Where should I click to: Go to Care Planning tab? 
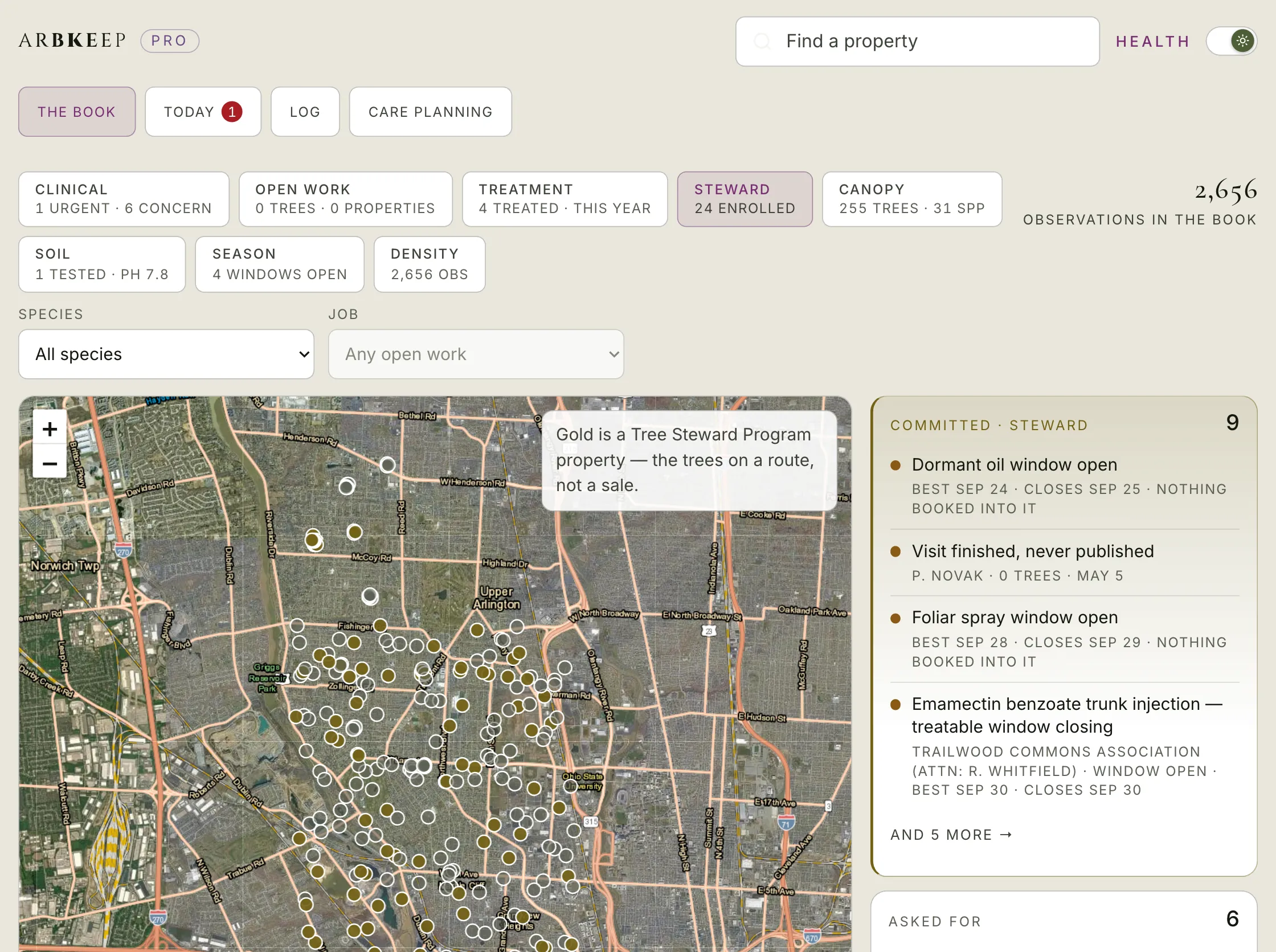(x=430, y=112)
